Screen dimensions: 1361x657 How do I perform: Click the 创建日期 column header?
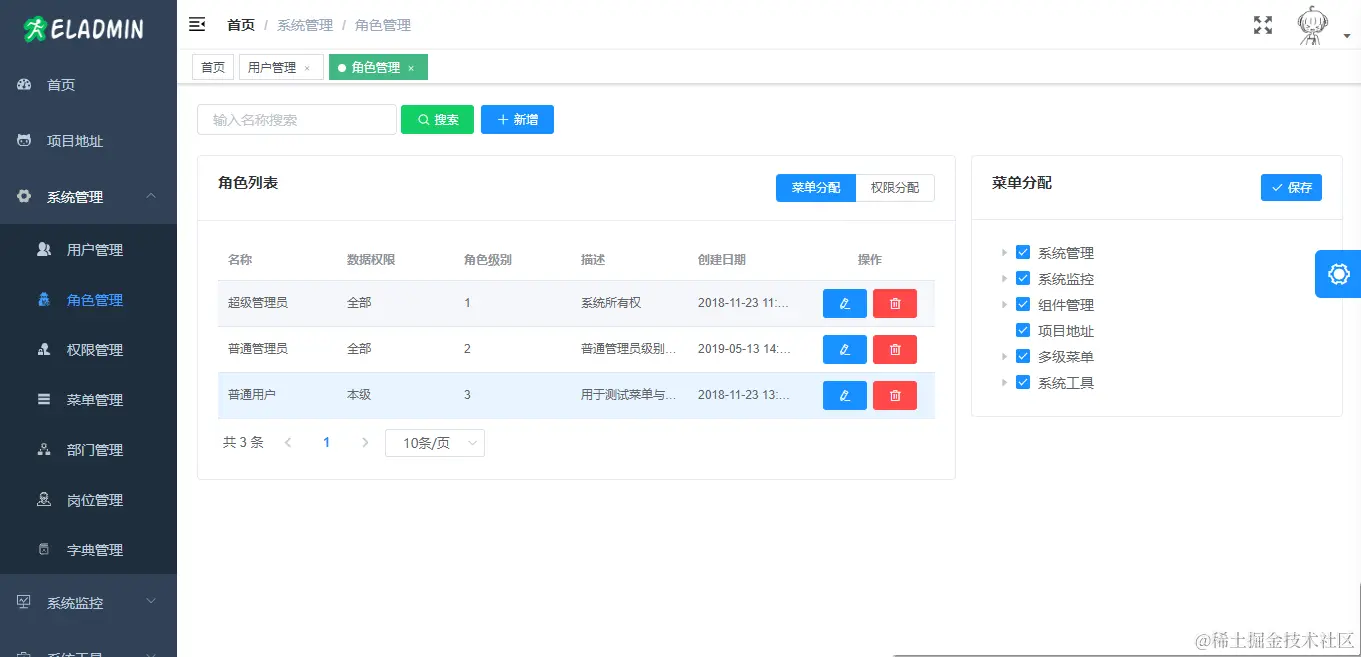click(x=722, y=259)
